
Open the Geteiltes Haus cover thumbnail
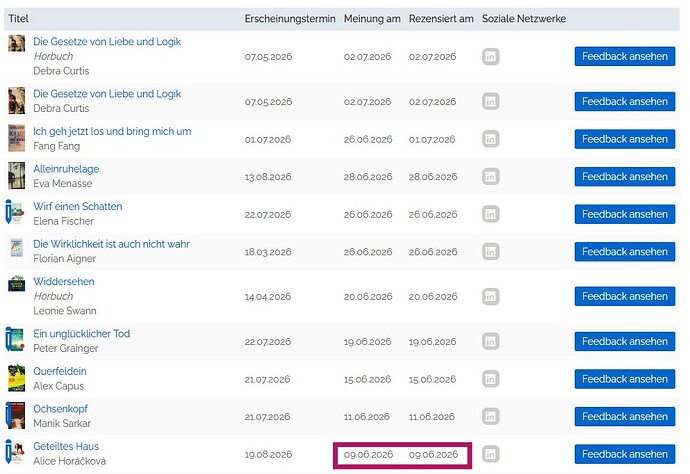click(18, 452)
